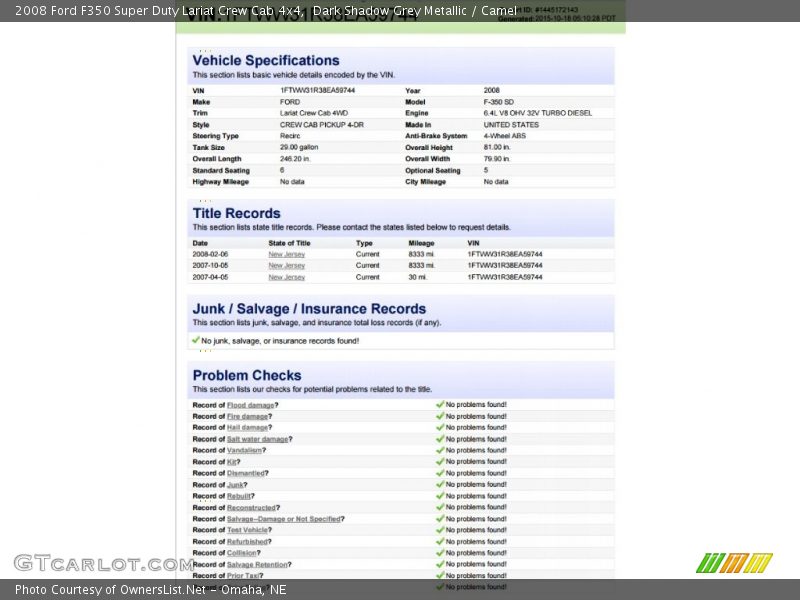This screenshot has width=800, height=600.
Task: Open the Flood damage record link
Action: (x=250, y=405)
